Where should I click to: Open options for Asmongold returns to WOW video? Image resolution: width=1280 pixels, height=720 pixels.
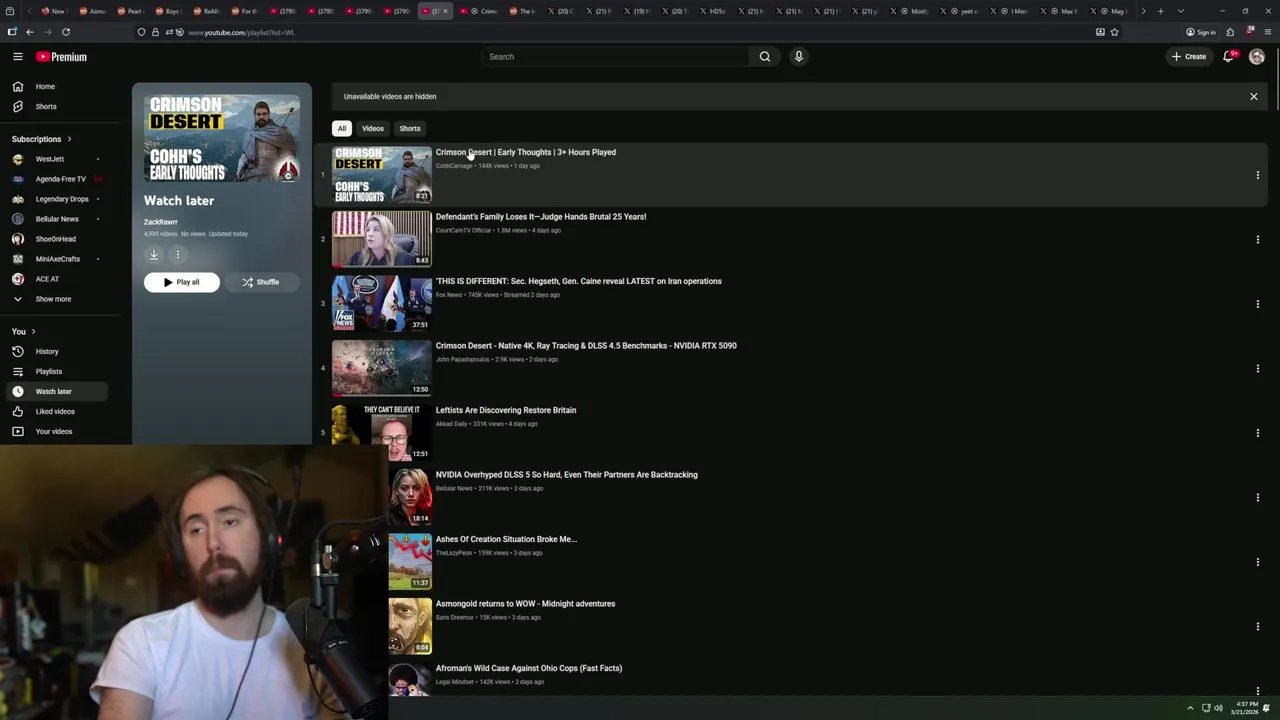click(1258, 627)
